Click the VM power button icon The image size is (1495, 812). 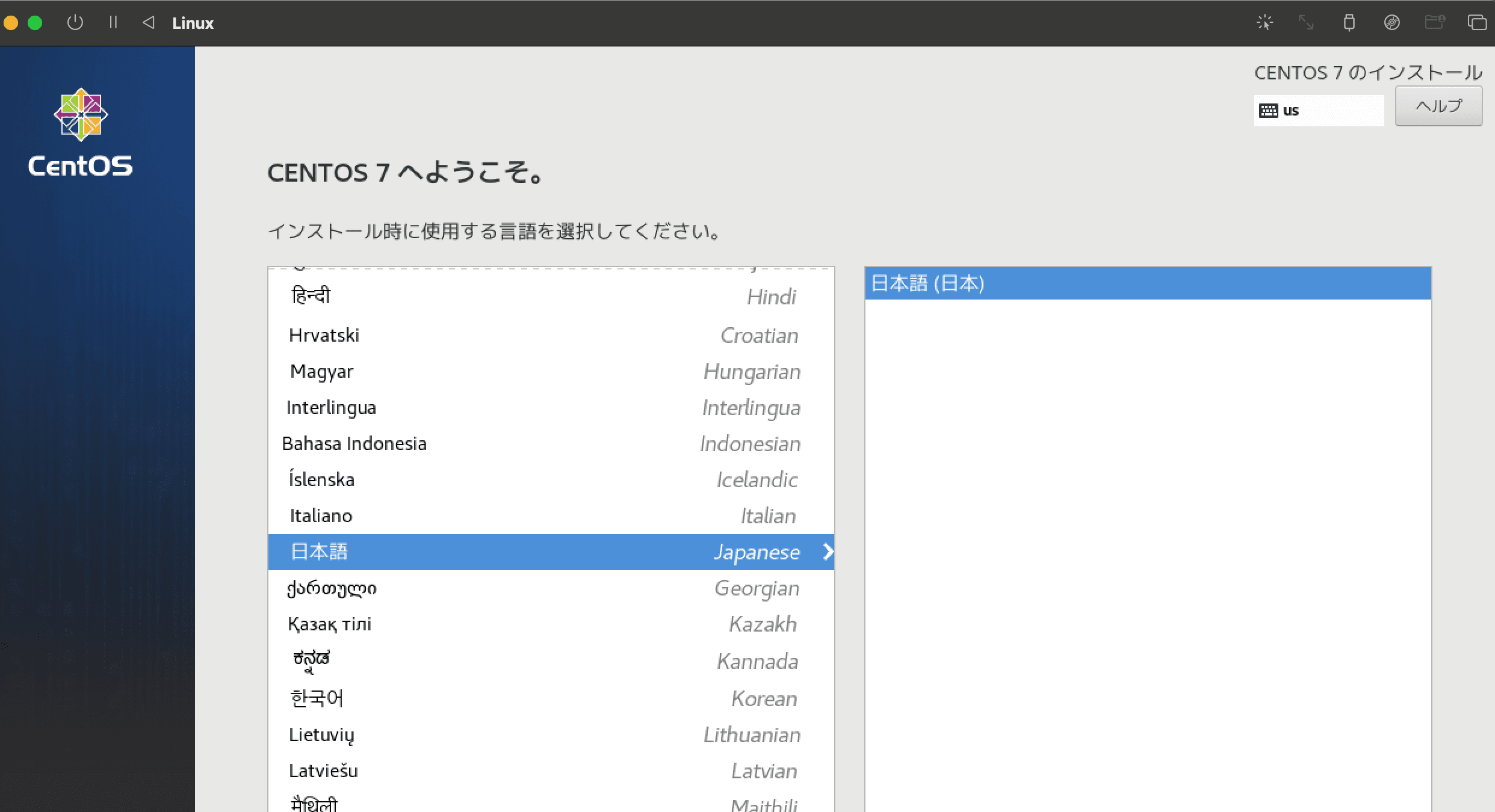[75, 23]
